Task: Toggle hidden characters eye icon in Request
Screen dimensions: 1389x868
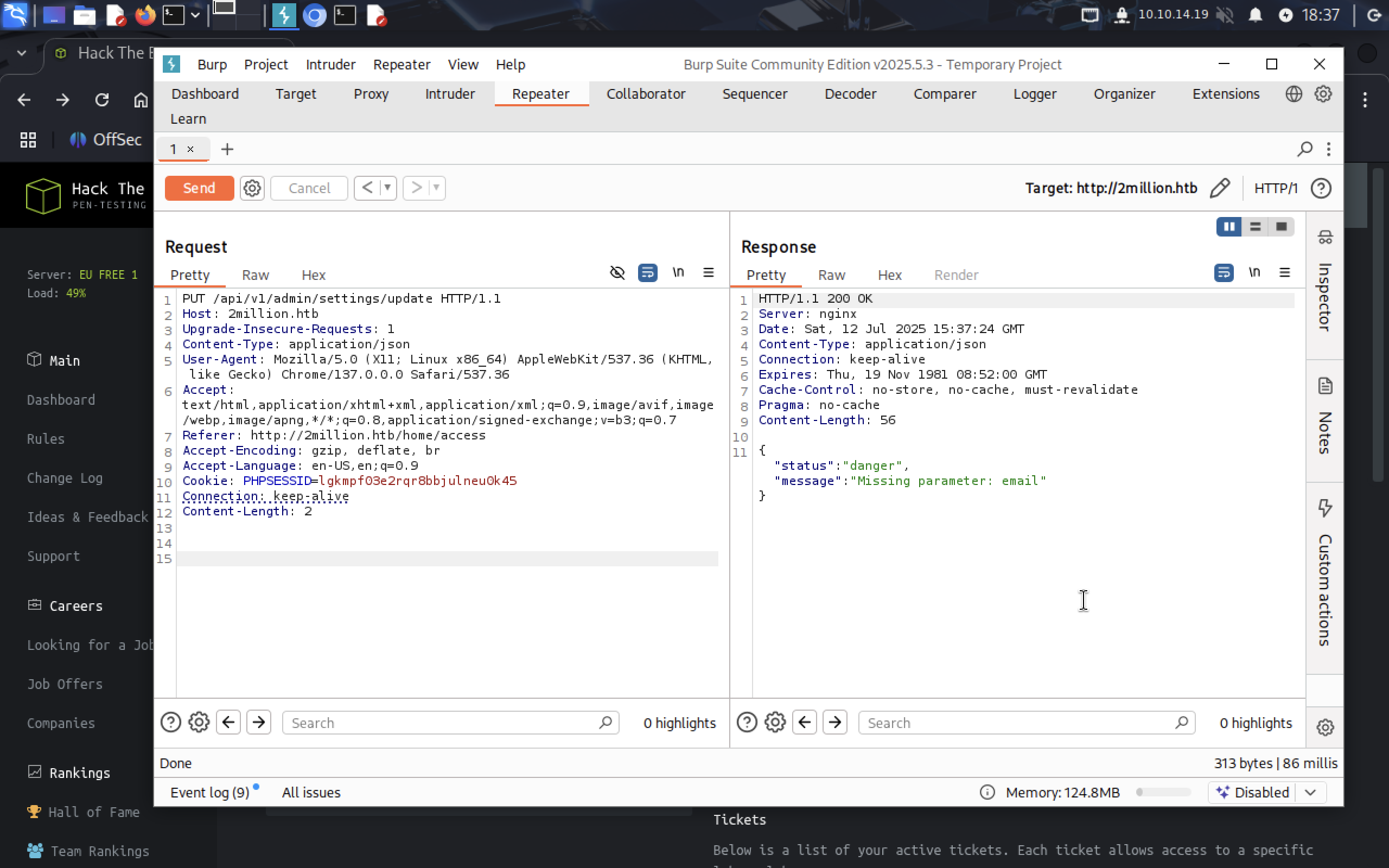Action: [617, 273]
